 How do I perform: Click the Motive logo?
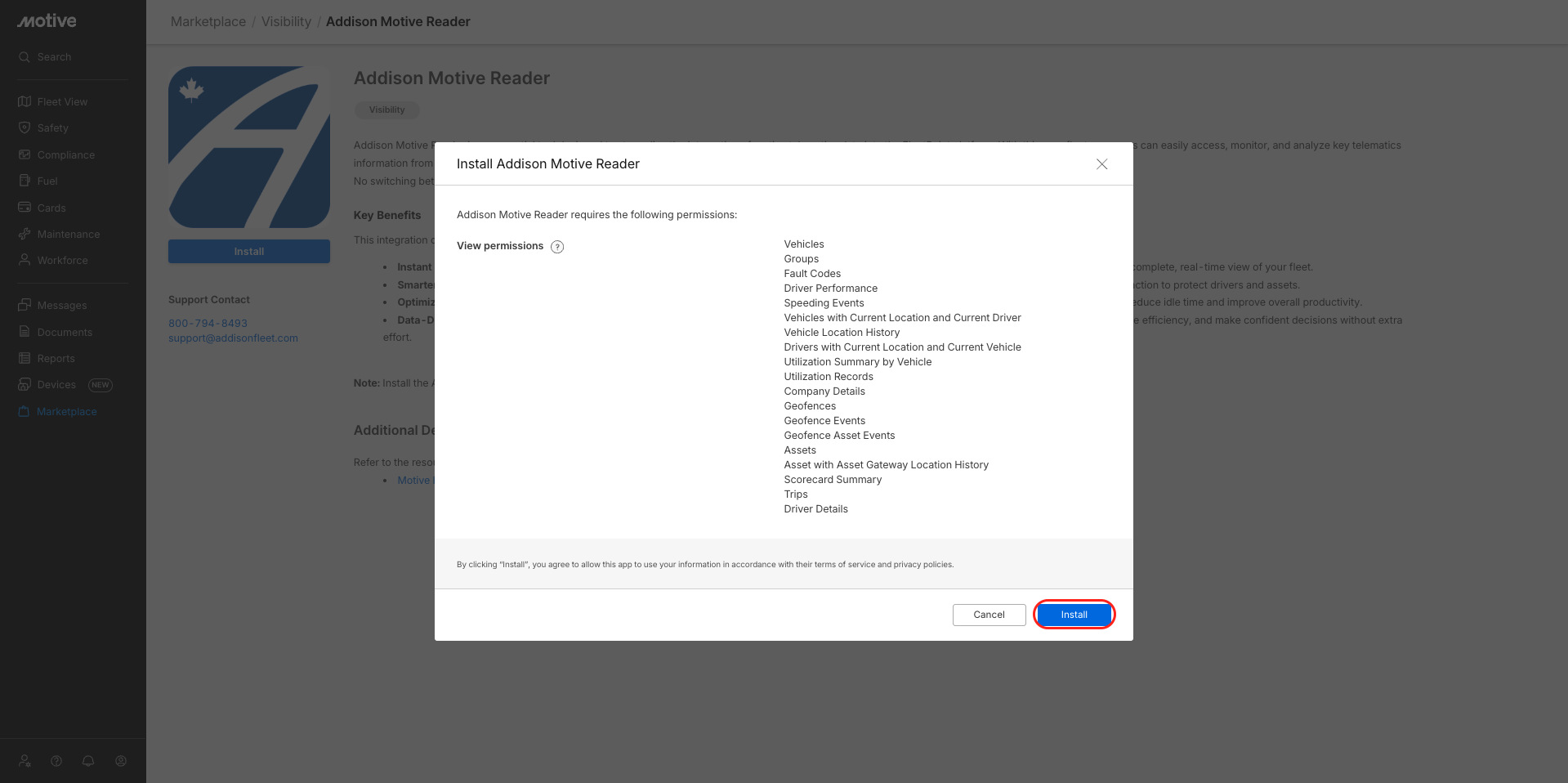click(47, 21)
